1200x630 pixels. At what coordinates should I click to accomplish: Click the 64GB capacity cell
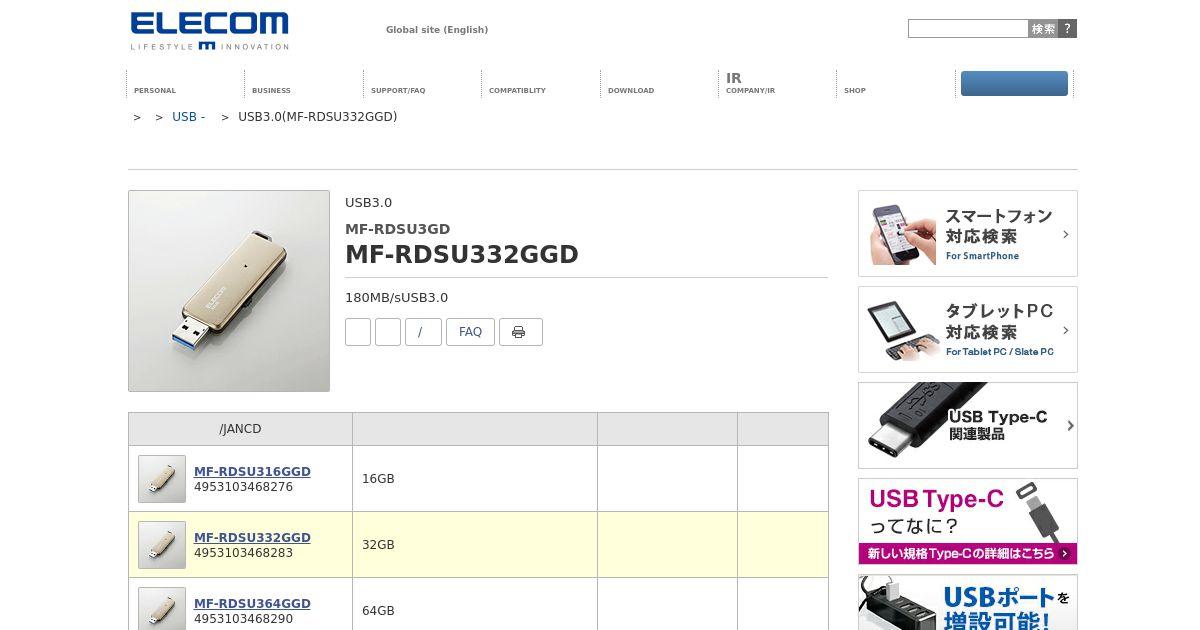tap(475, 604)
